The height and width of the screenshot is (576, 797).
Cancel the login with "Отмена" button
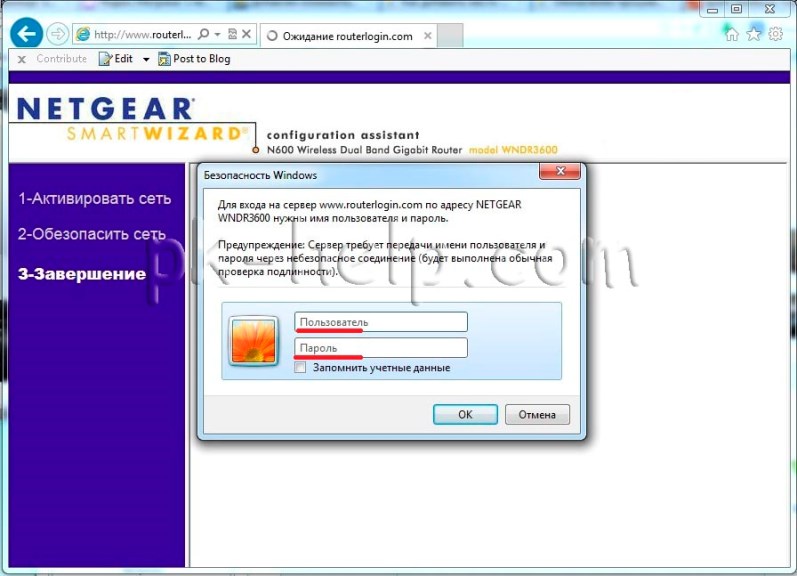click(537, 414)
